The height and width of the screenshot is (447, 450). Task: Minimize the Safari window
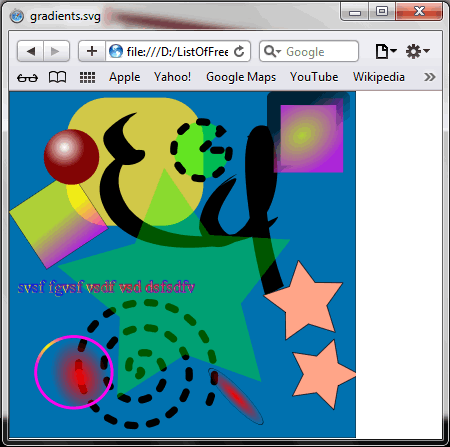355,13
